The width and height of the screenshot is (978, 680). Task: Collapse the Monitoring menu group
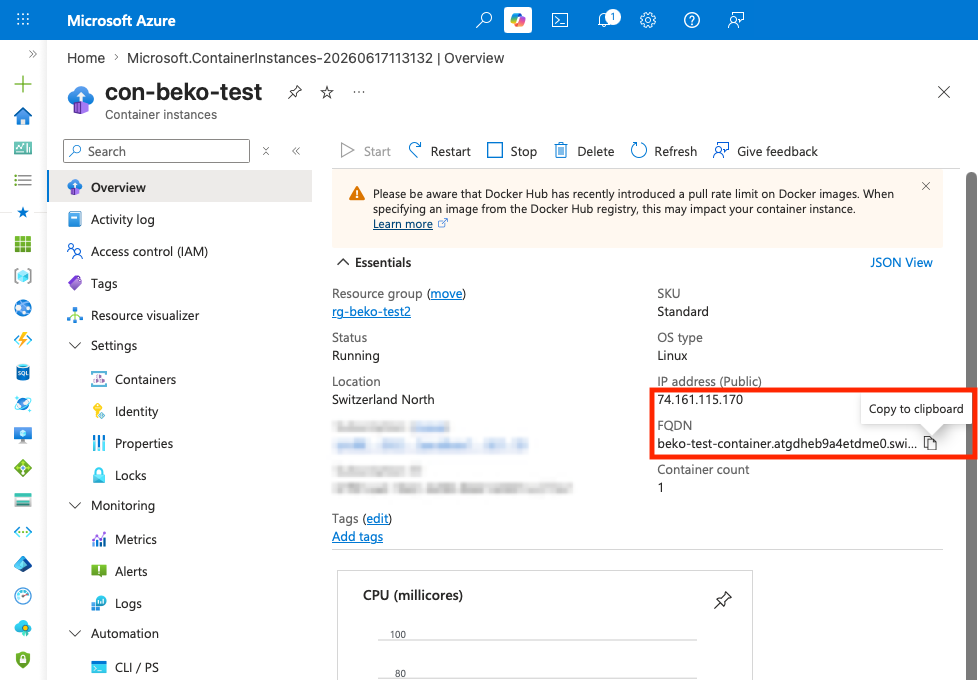(x=75, y=505)
